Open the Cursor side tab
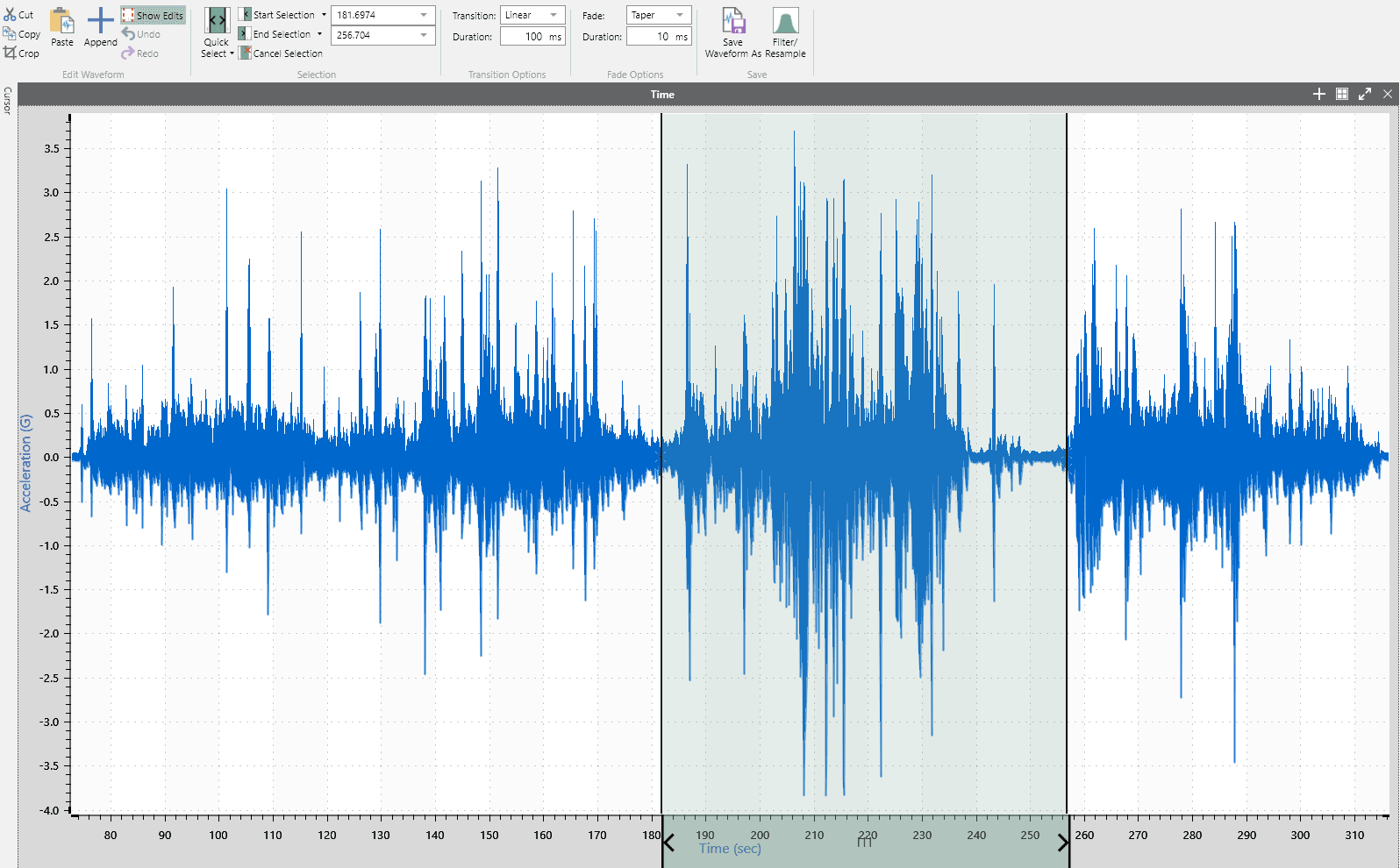1400x868 pixels. coord(7,101)
